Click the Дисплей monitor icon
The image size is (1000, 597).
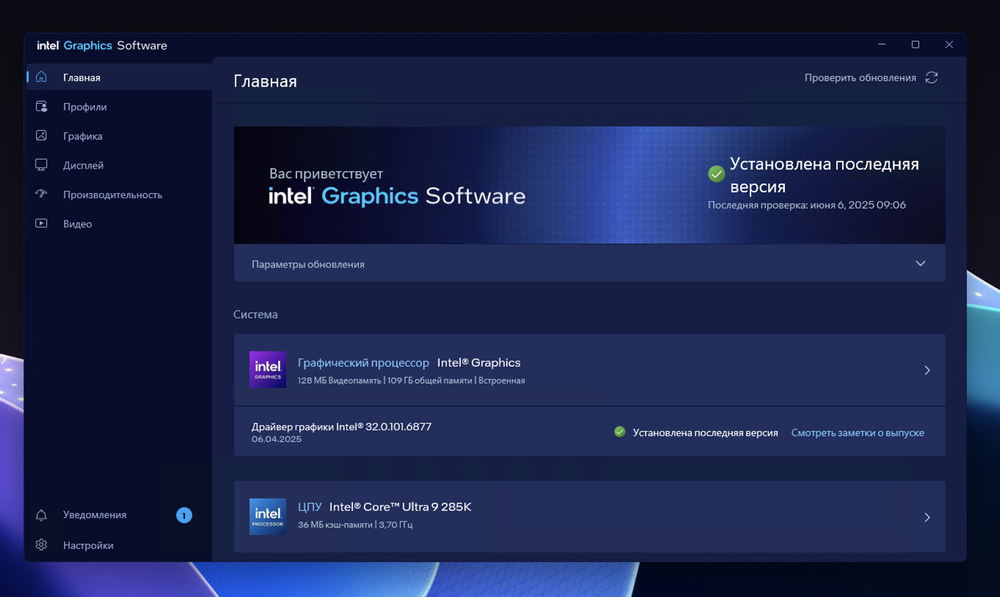41,165
